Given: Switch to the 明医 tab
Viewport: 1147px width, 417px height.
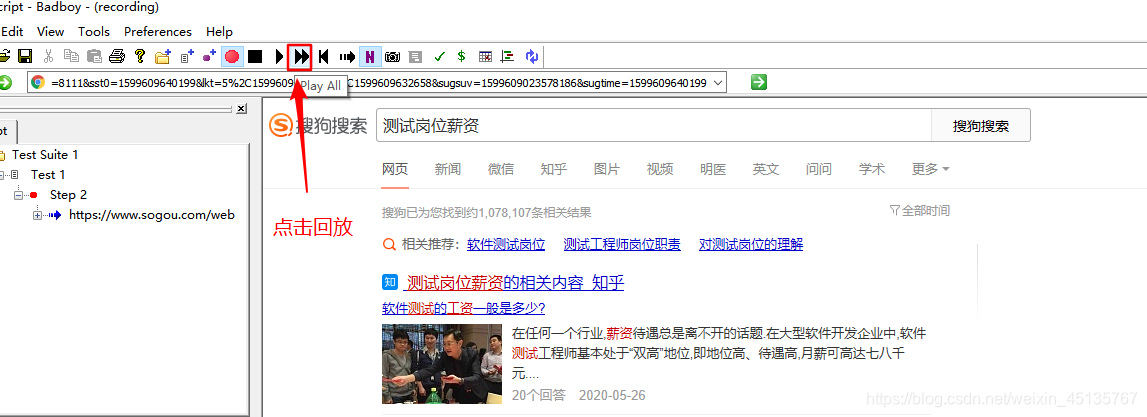Looking at the screenshot, I should [x=713, y=169].
